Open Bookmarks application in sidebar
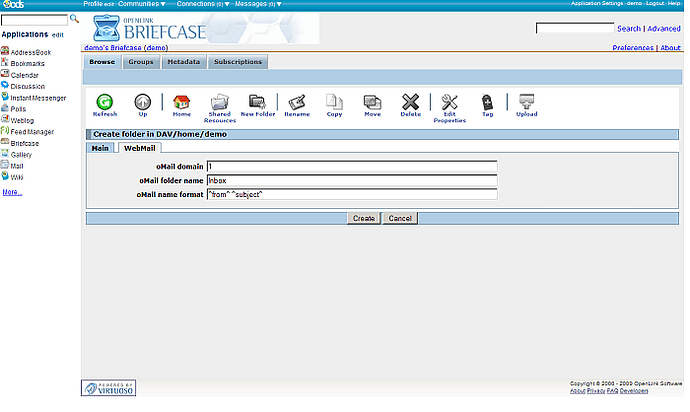The image size is (690, 412). pos(27,63)
